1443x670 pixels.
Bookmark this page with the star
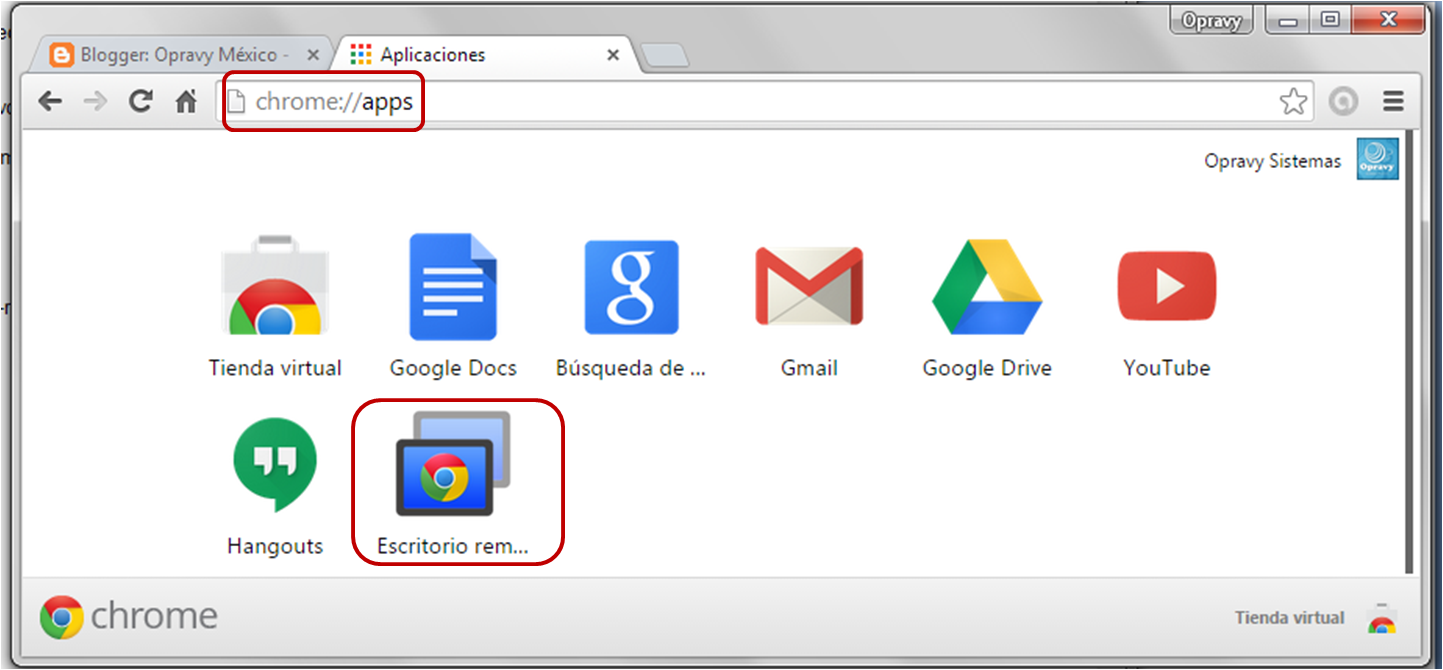(x=1293, y=101)
